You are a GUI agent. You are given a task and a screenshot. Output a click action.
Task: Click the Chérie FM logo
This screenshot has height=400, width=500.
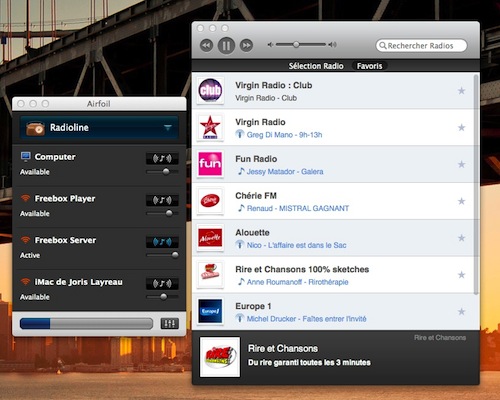(210, 201)
